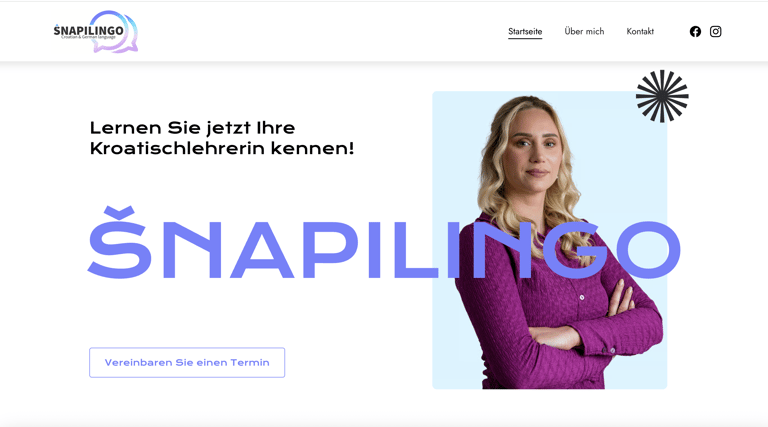768x427 pixels.
Task: Click the letter O at end of ŠNAPILINGO
Action: pyautogui.click(x=648, y=250)
